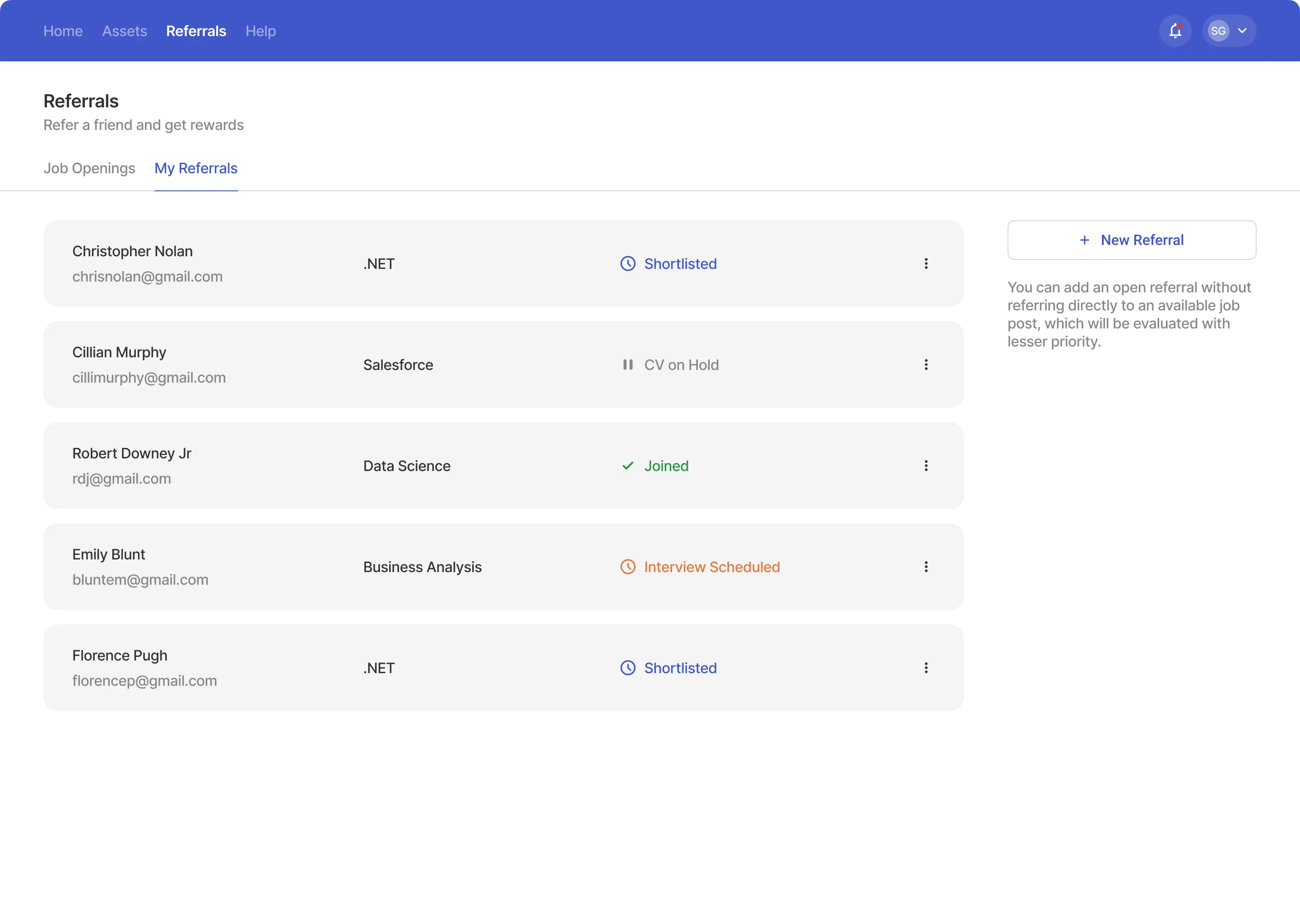Open kebab menu for Robert Downey Jr
Screen dimensions: 1300x924
926,466
